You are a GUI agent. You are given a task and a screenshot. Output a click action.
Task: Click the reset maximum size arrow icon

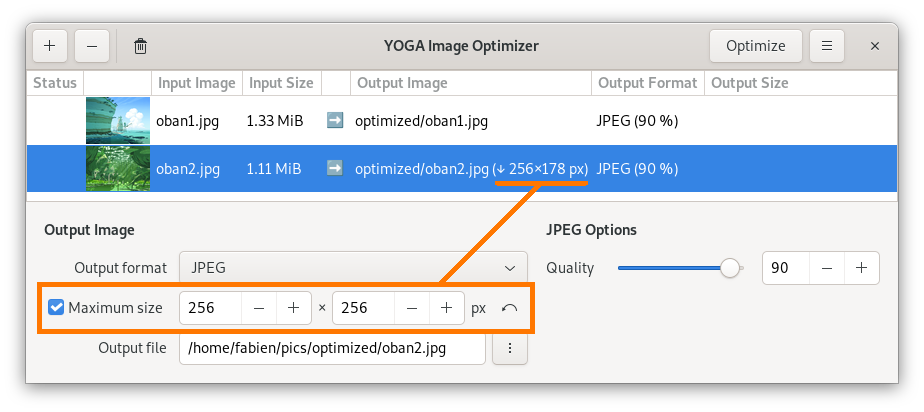pos(509,308)
